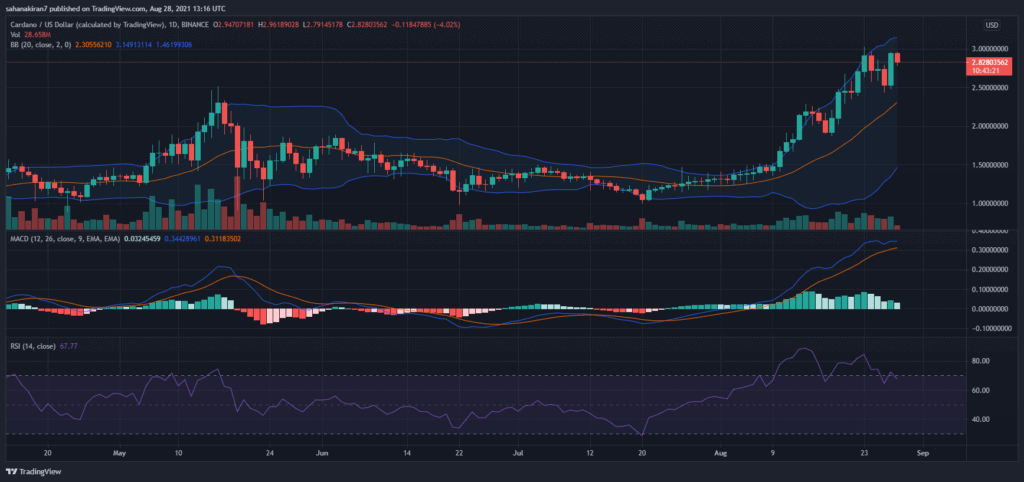Click the May label on time axis
Viewport: 1024px width, 482px height.
point(118,452)
